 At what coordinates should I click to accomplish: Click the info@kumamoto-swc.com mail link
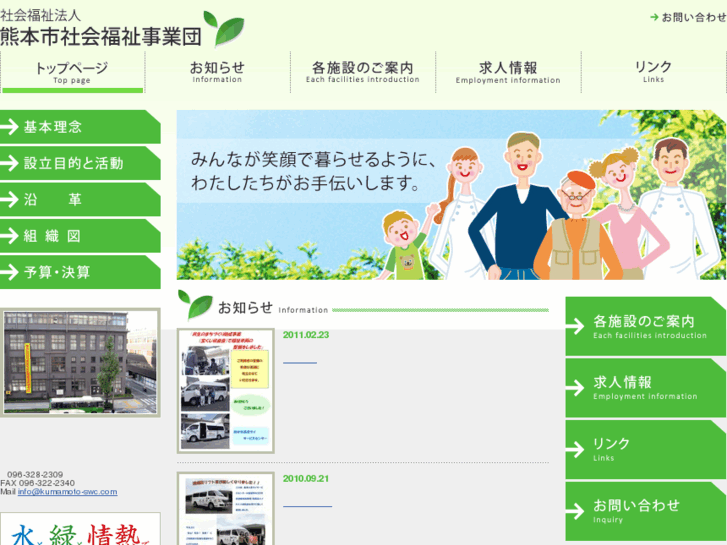(x=68, y=492)
